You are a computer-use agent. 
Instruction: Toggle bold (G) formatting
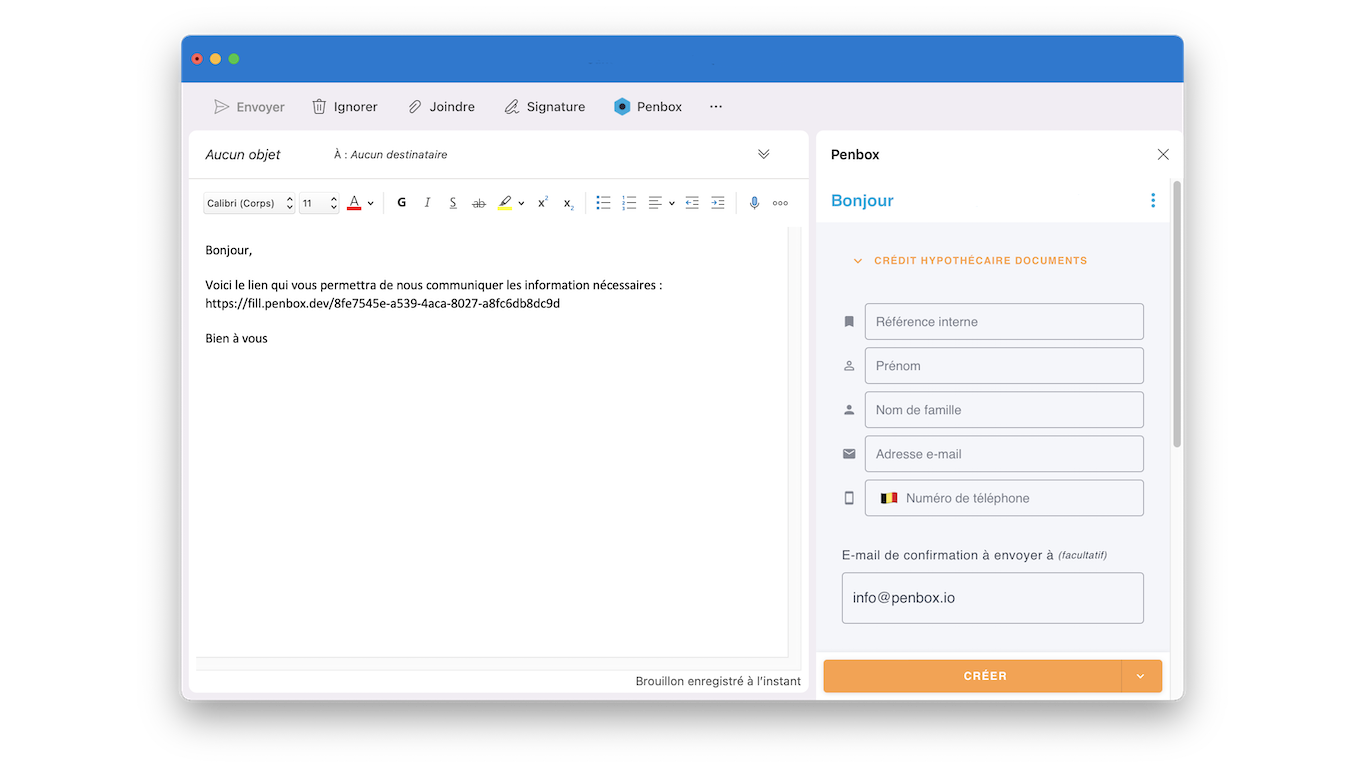[x=402, y=203]
